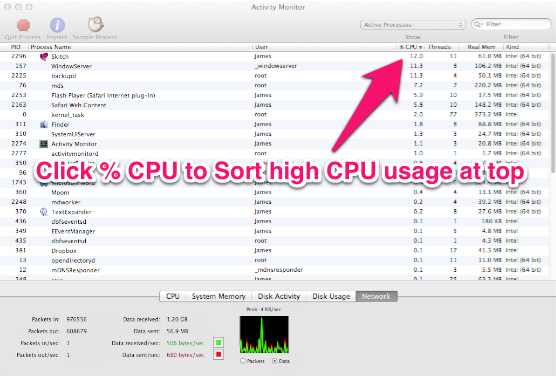Select the opendirectoryd process row
Screen dimensions: 556x376
click(x=275, y=260)
